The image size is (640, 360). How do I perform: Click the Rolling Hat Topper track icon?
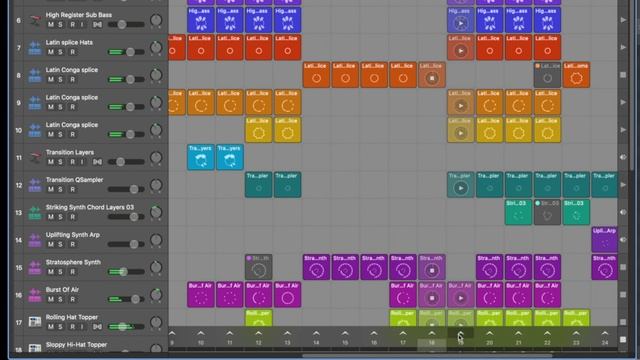pos(35,322)
